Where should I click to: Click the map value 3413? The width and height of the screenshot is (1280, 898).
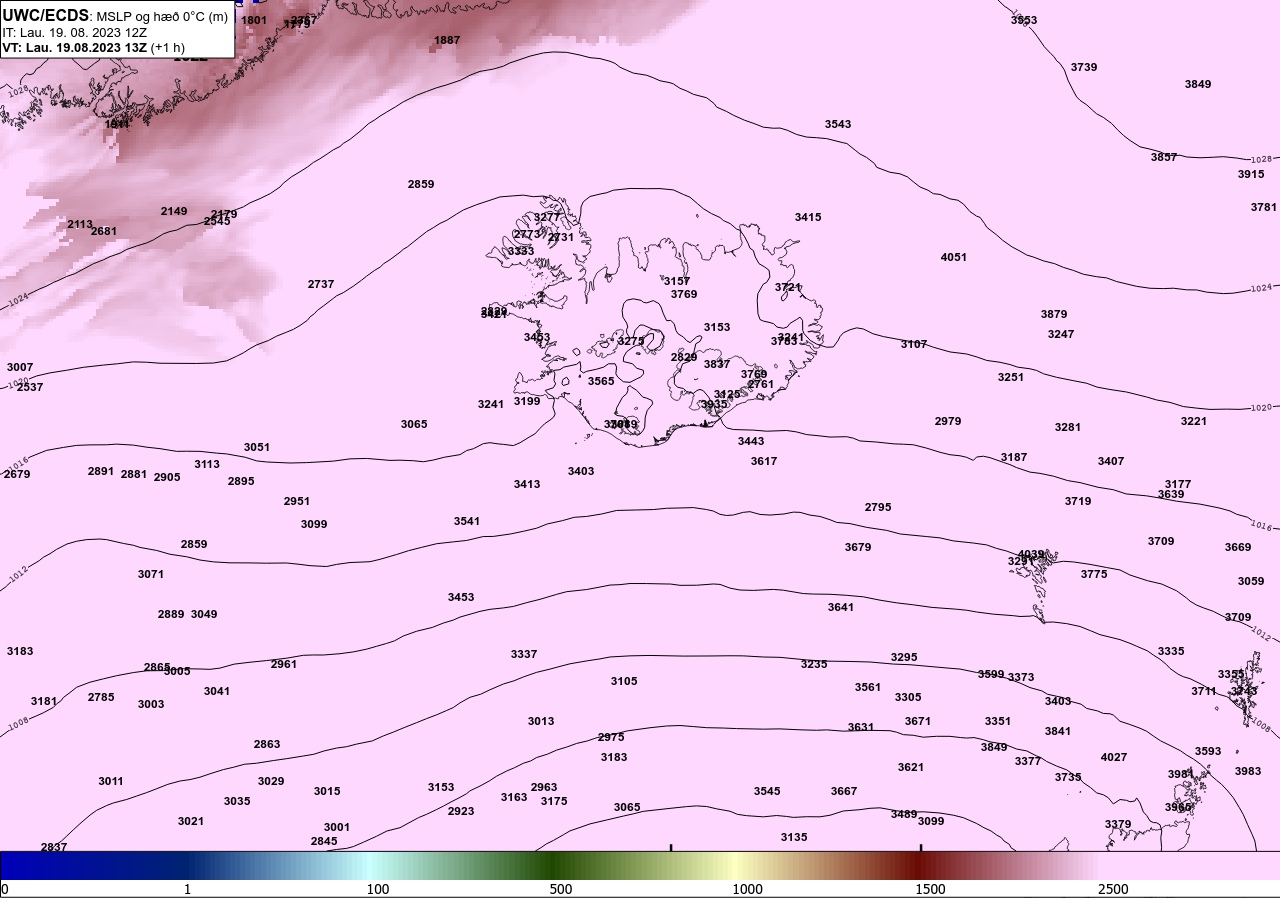coord(527,484)
